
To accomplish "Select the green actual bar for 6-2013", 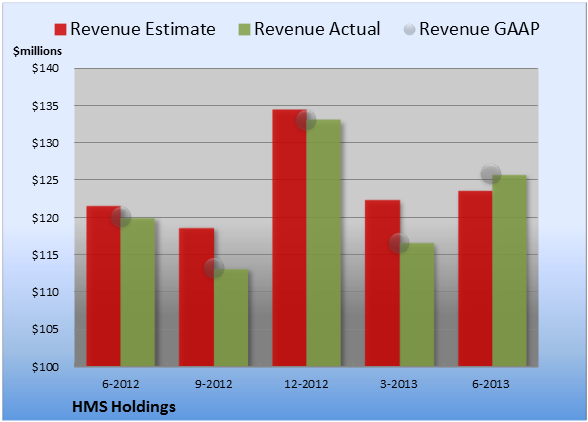I will [x=509, y=271].
